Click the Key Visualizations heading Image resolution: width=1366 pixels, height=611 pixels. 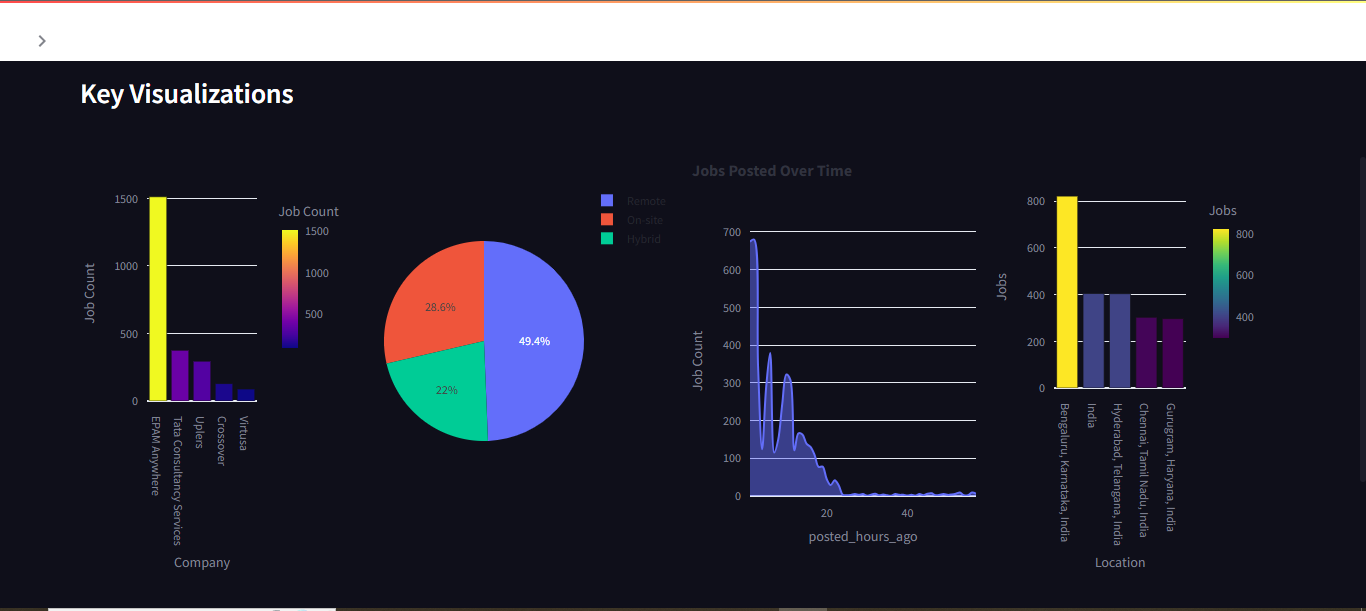click(x=187, y=94)
